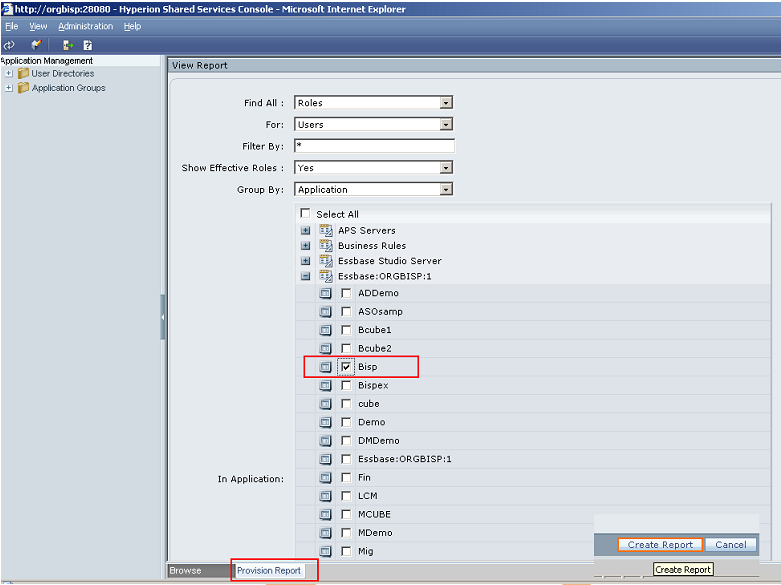Click the Create Report button

pos(660,545)
